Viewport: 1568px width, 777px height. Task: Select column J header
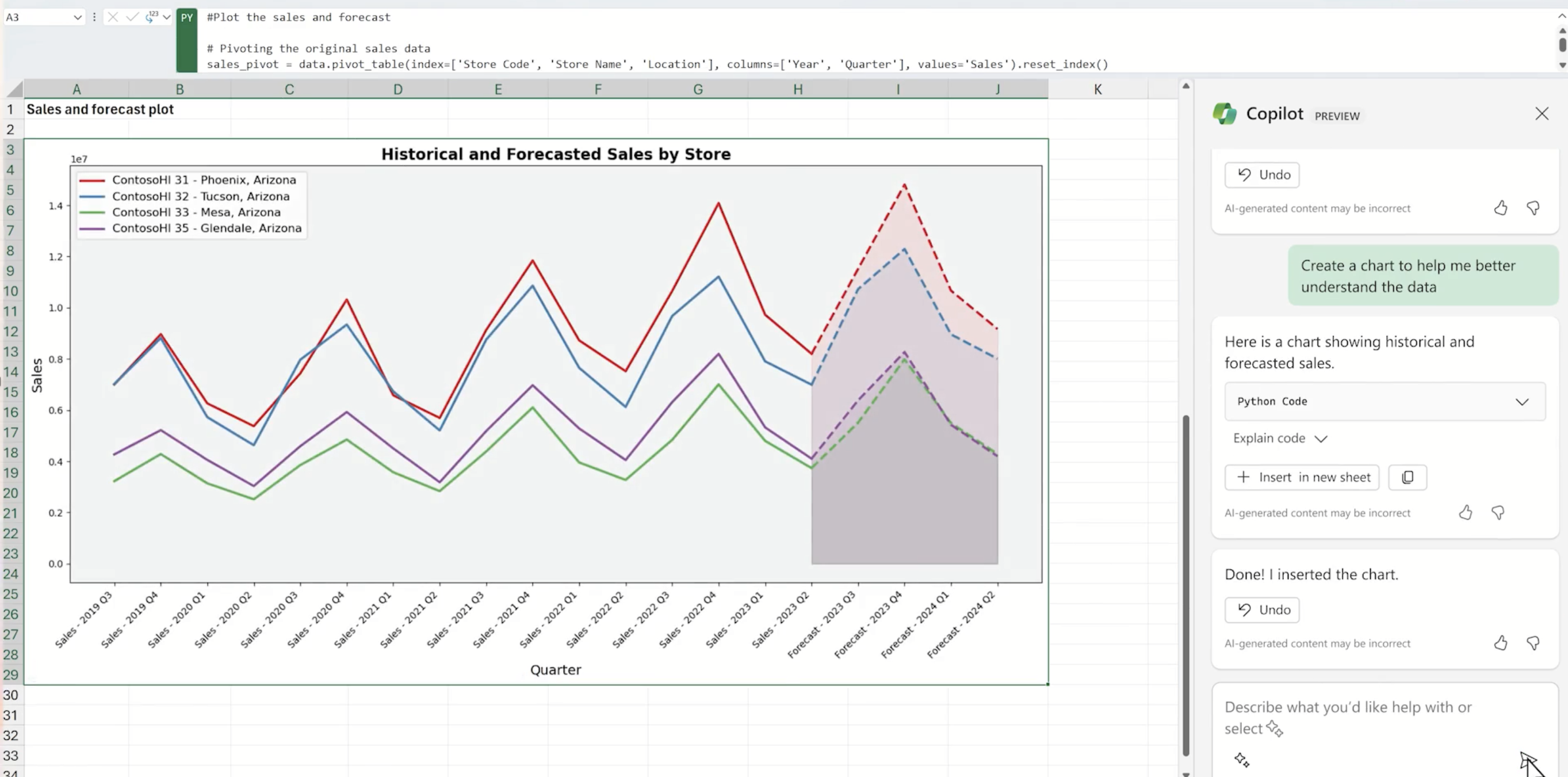997,90
